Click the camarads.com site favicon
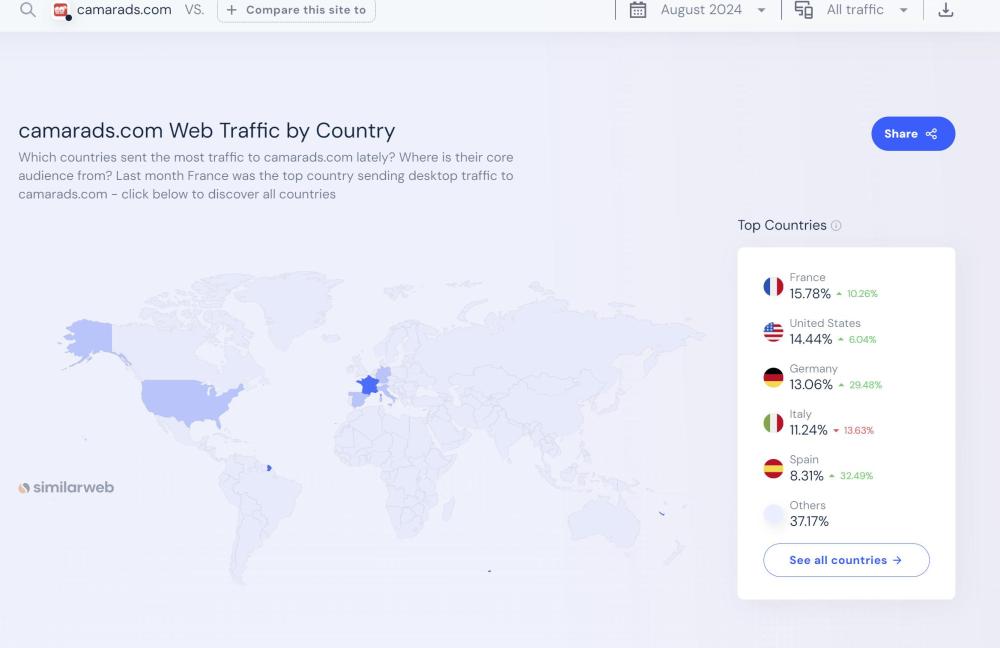1000x648 pixels. [61, 11]
